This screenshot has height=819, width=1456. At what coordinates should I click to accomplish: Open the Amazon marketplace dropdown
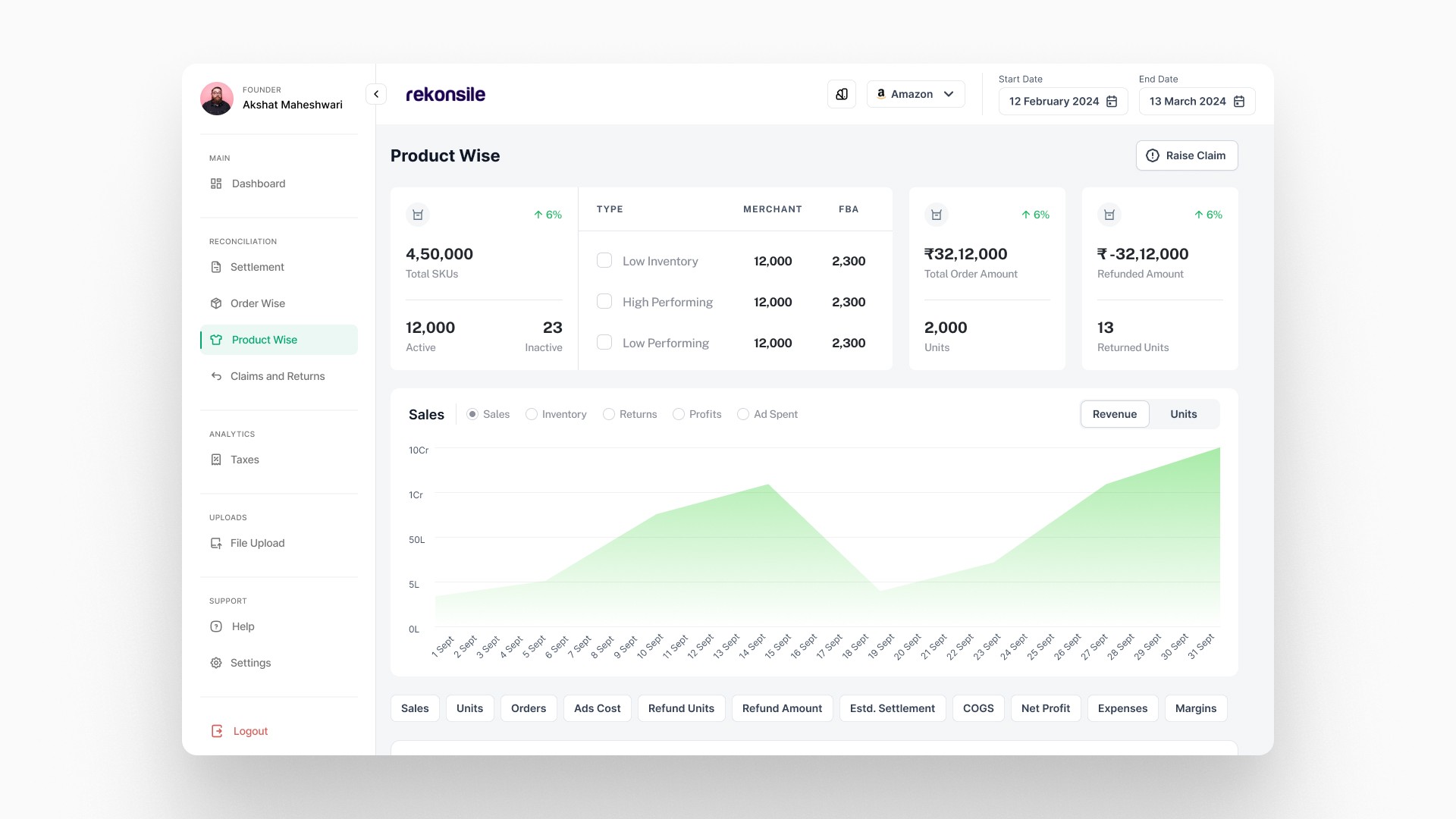click(x=915, y=94)
